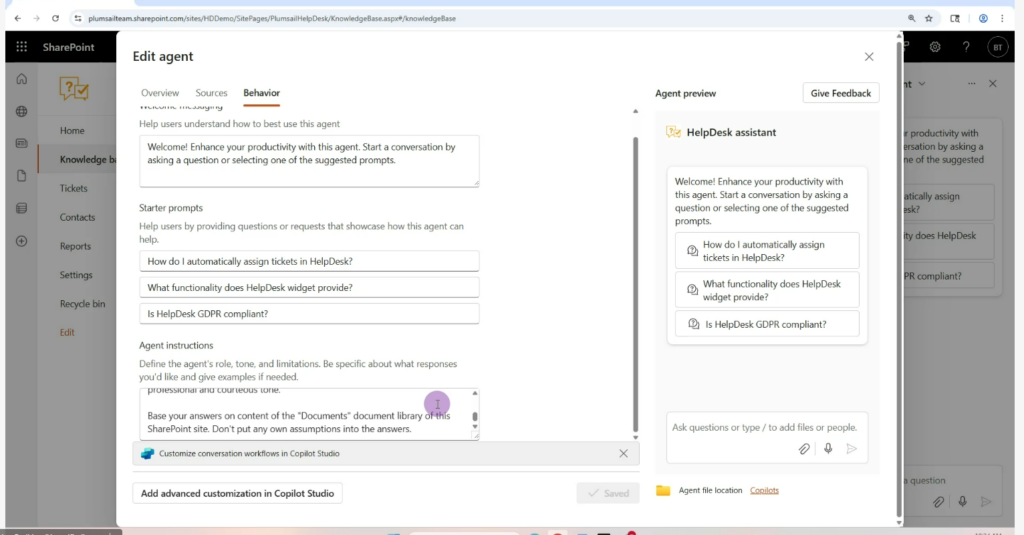This screenshot has height=535, width=1024.
Task: Dismiss the Copilot Studio customization banner
Action: [x=624, y=453]
